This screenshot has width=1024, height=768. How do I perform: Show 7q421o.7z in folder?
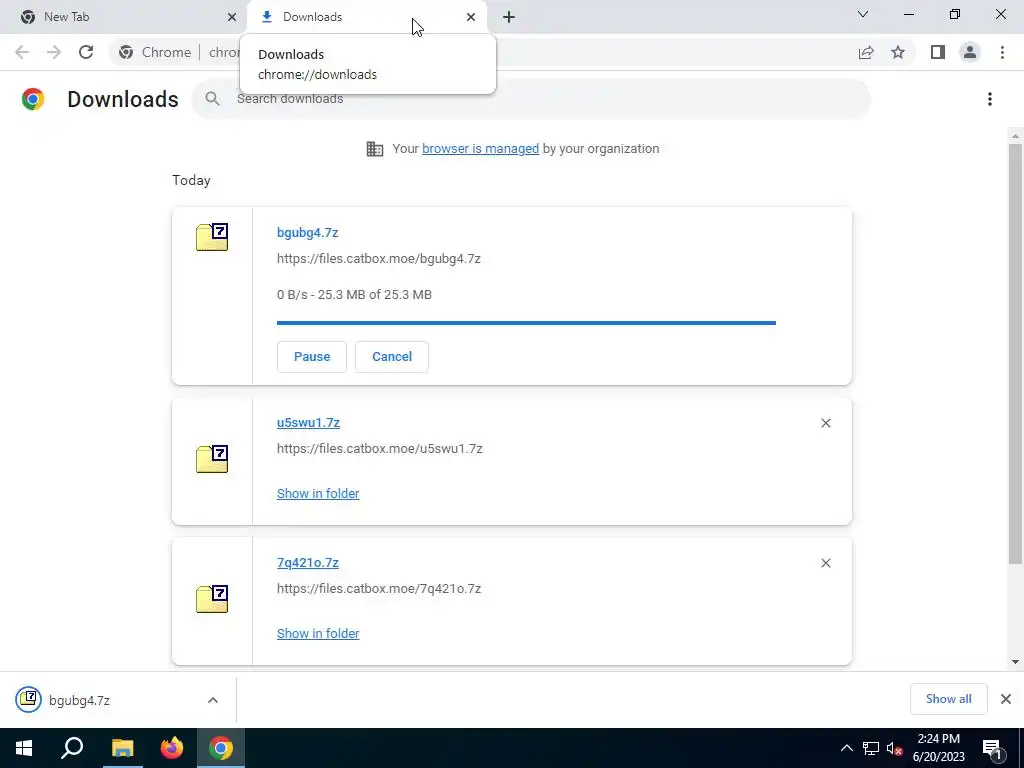318,633
